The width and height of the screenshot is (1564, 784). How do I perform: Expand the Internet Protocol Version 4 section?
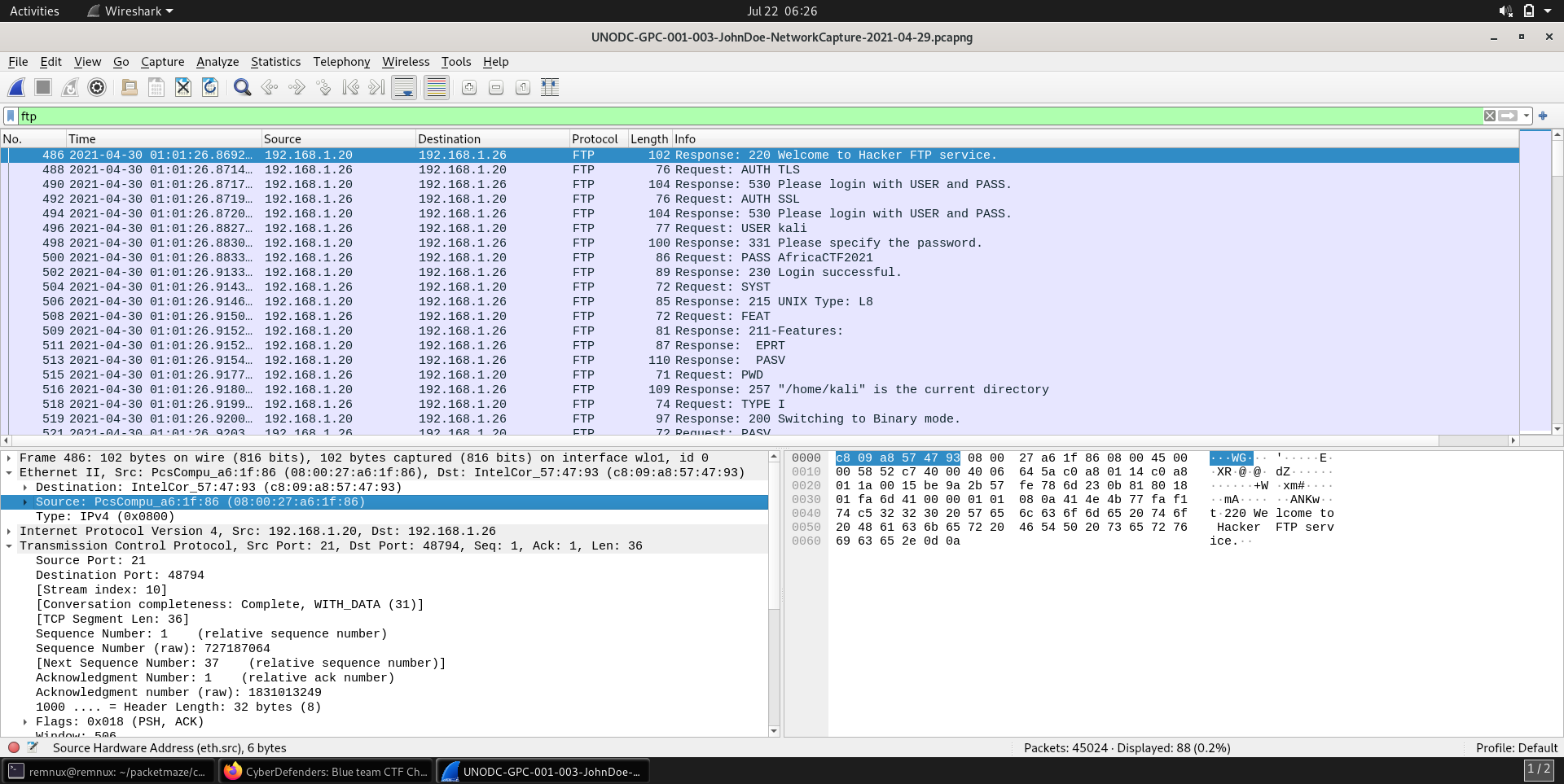tap(9, 532)
